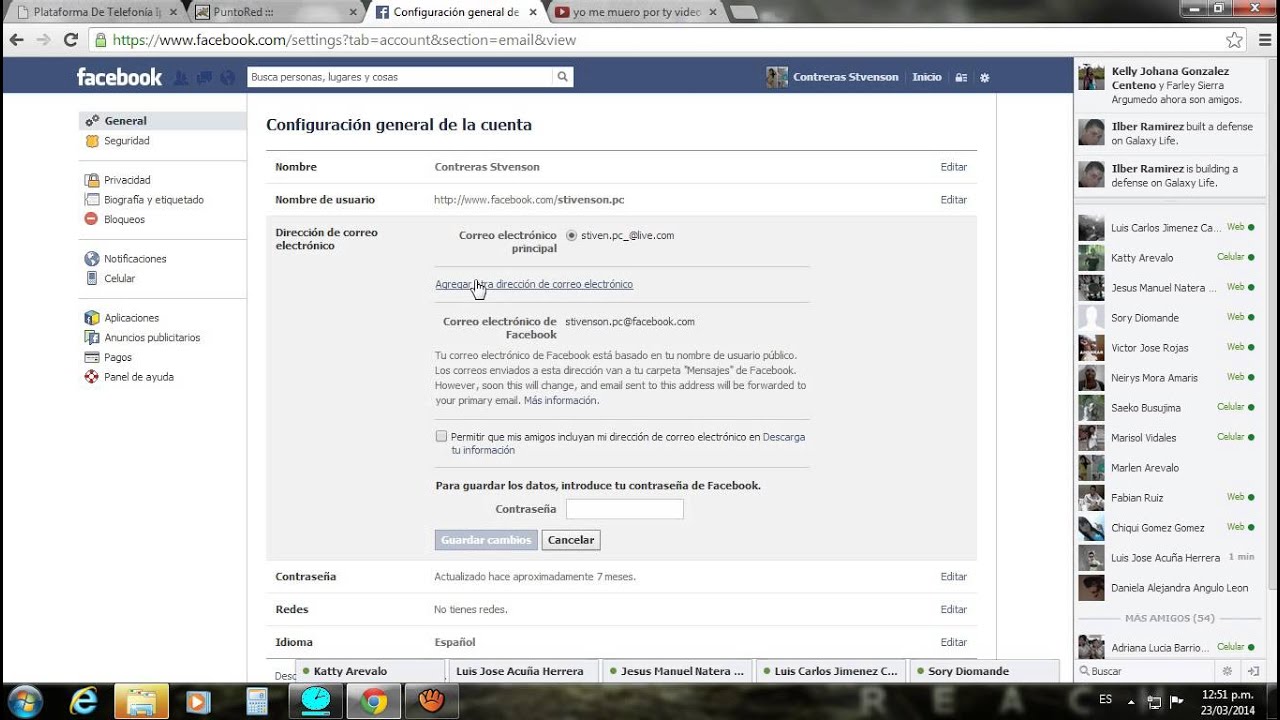Click Editar in the Contraseña row
This screenshot has width=1280, height=720.
coord(954,577)
